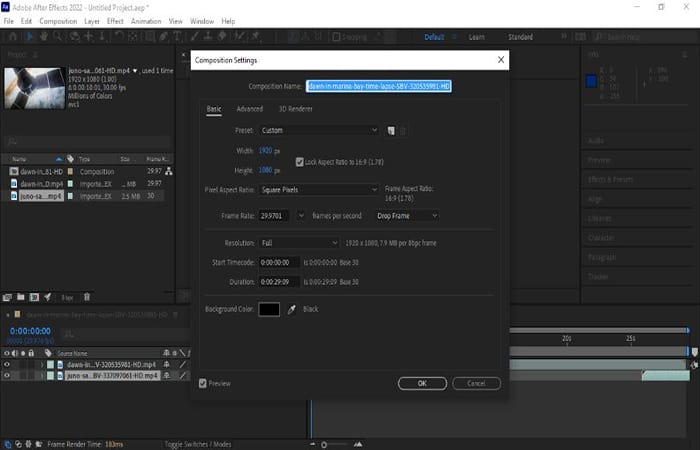Open workspace overflow chevrons
The image size is (700, 450).
pos(564,37)
